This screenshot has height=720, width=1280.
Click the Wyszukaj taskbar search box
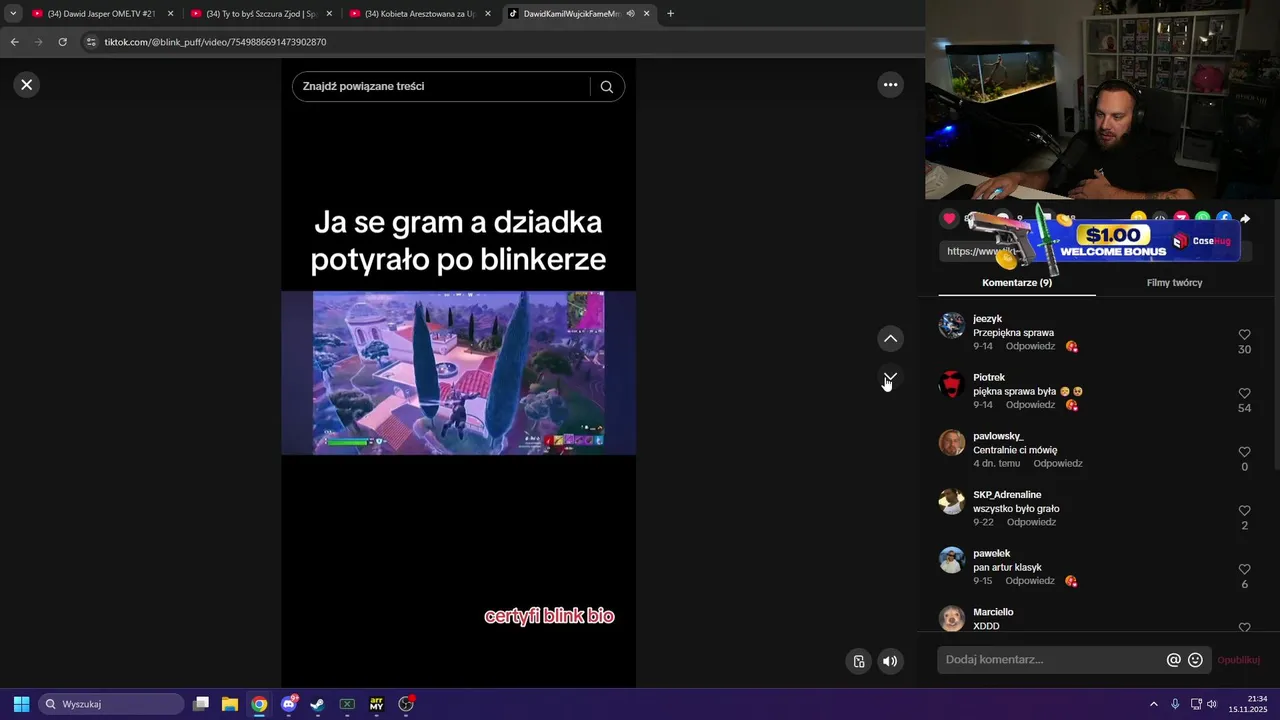point(112,704)
